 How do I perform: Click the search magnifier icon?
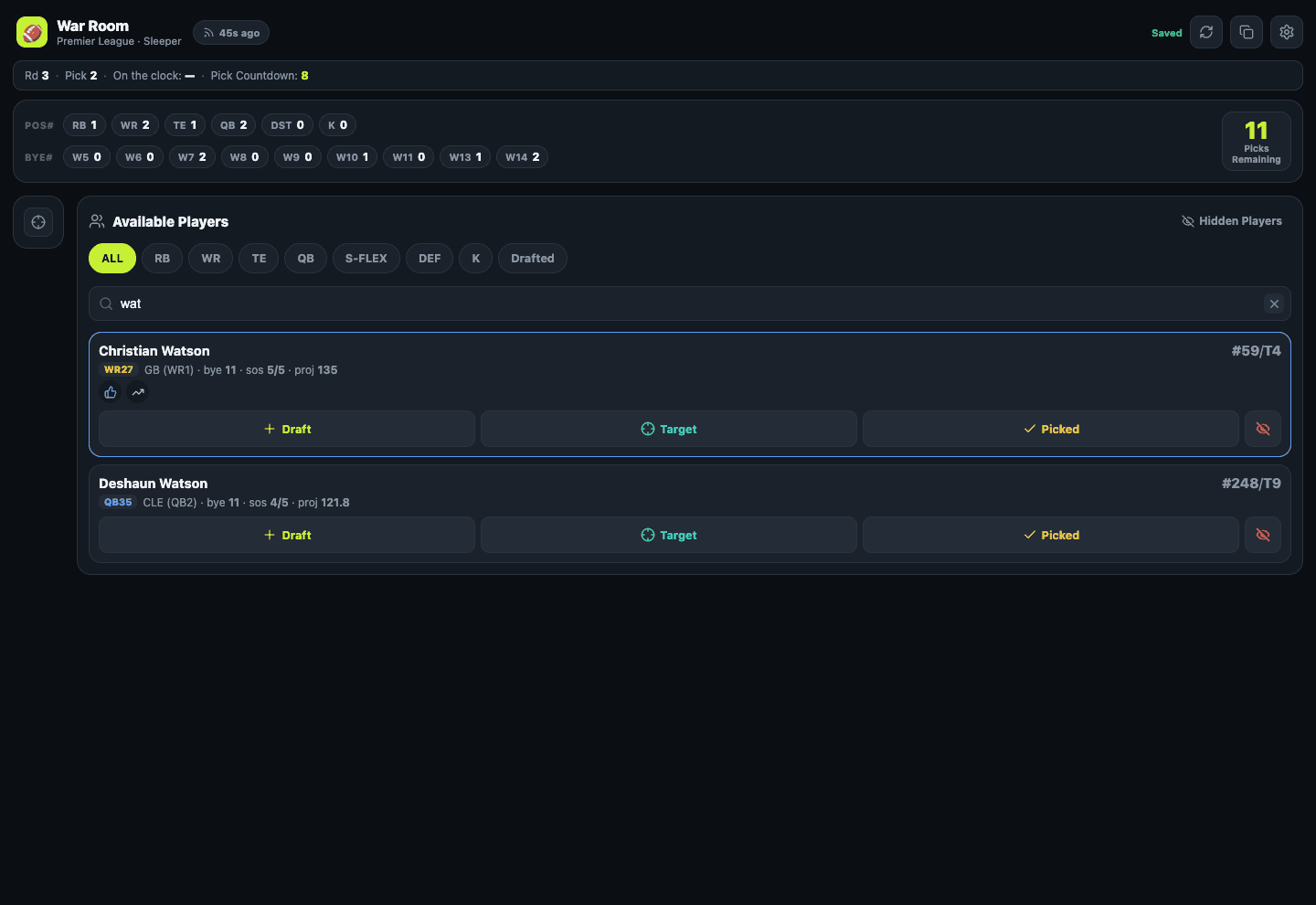(x=106, y=303)
